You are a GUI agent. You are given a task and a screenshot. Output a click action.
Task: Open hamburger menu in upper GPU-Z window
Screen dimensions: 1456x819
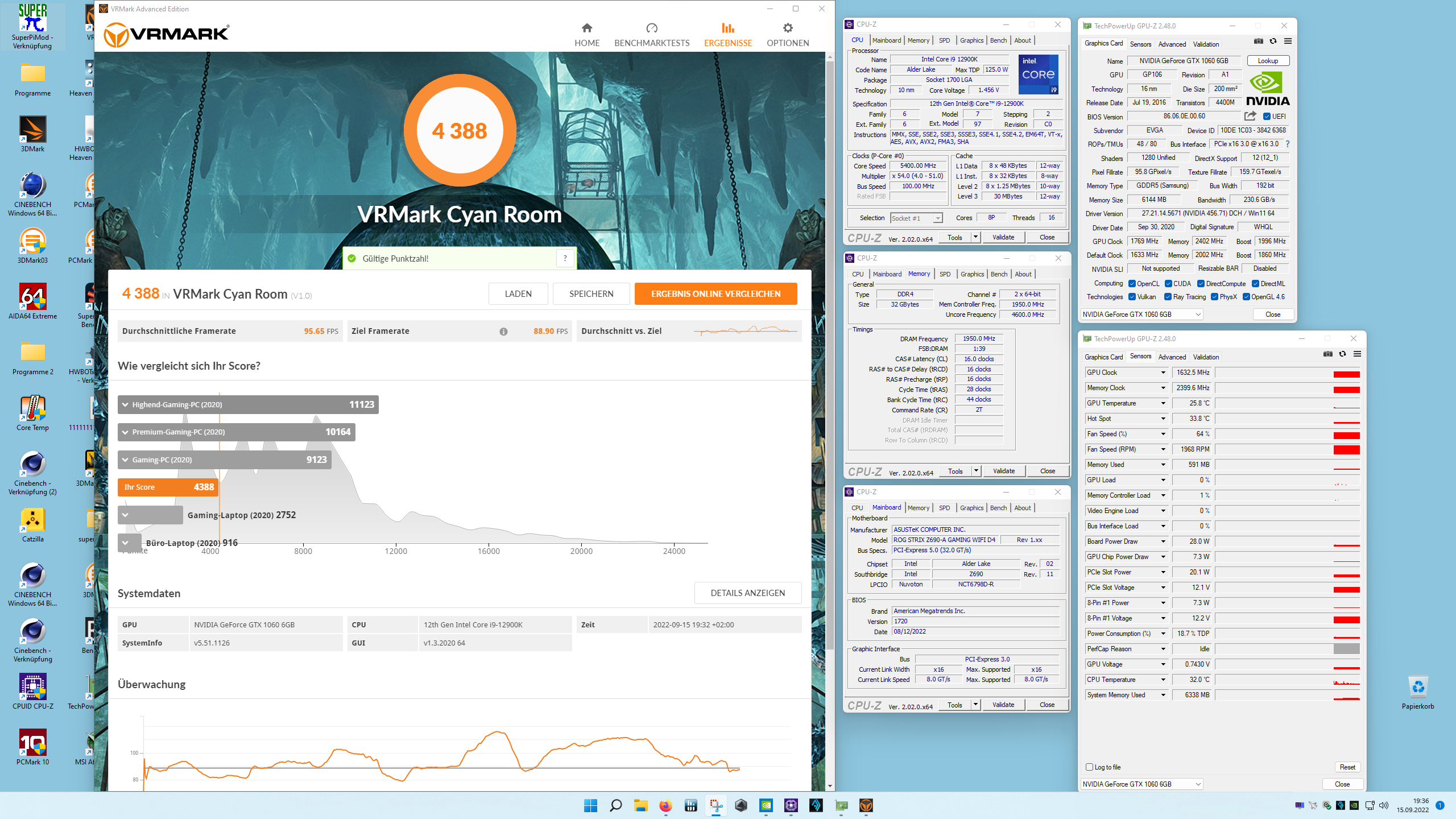coord(1288,41)
